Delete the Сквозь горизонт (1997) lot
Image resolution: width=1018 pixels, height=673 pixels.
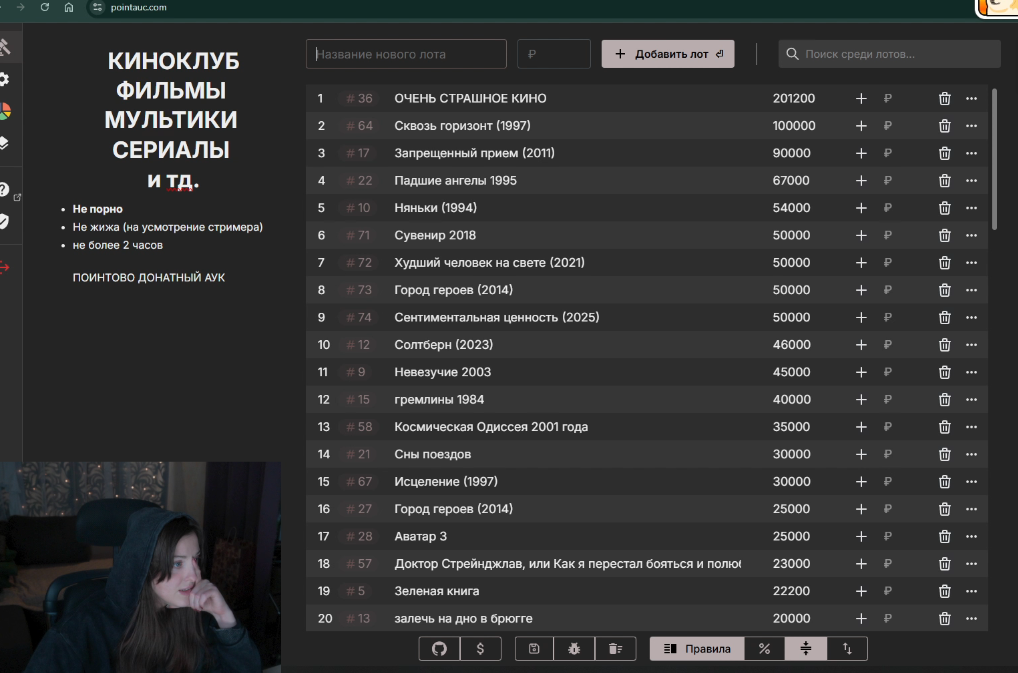[x=945, y=126]
